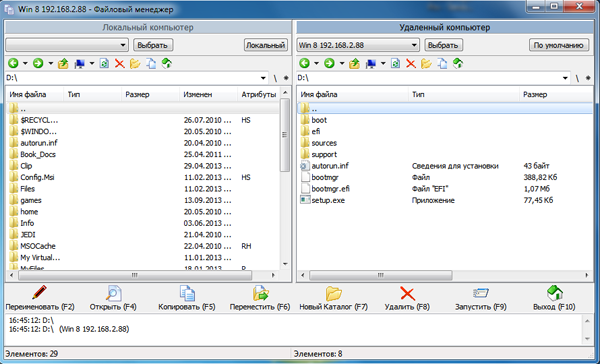The image size is (600, 364).
Task: Open Win 8 192.168.2.88 connection dropdown
Action: (x=358, y=45)
